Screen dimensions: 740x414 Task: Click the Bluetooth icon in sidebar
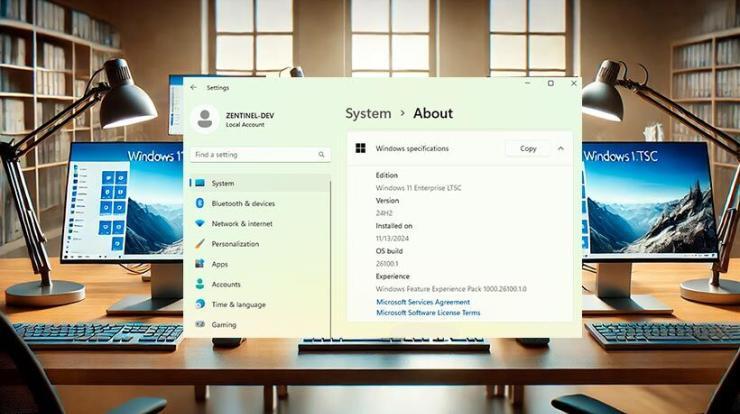tap(200, 203)
